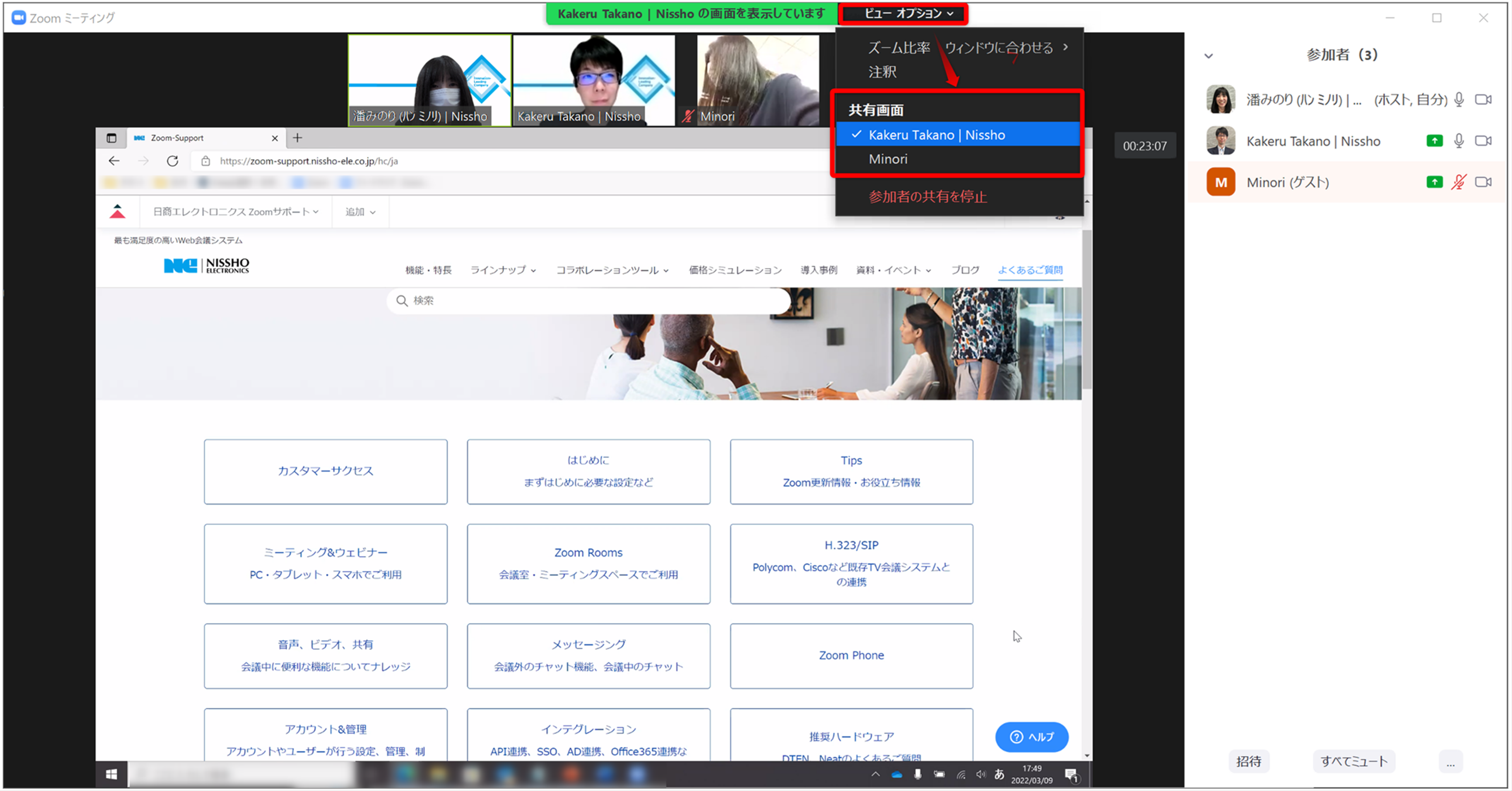Collapse the participants panel chevron
Viewport: 1512px width, 791px height.
(x=1209, y=56)
